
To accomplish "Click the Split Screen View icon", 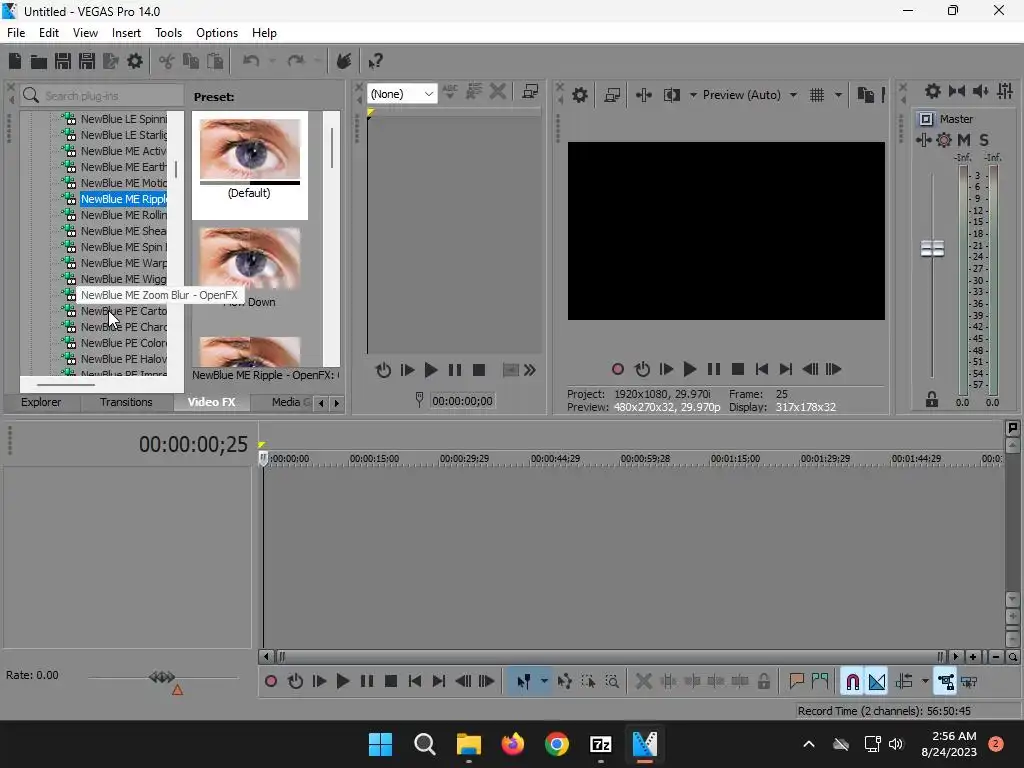I will tap(671, 95).
